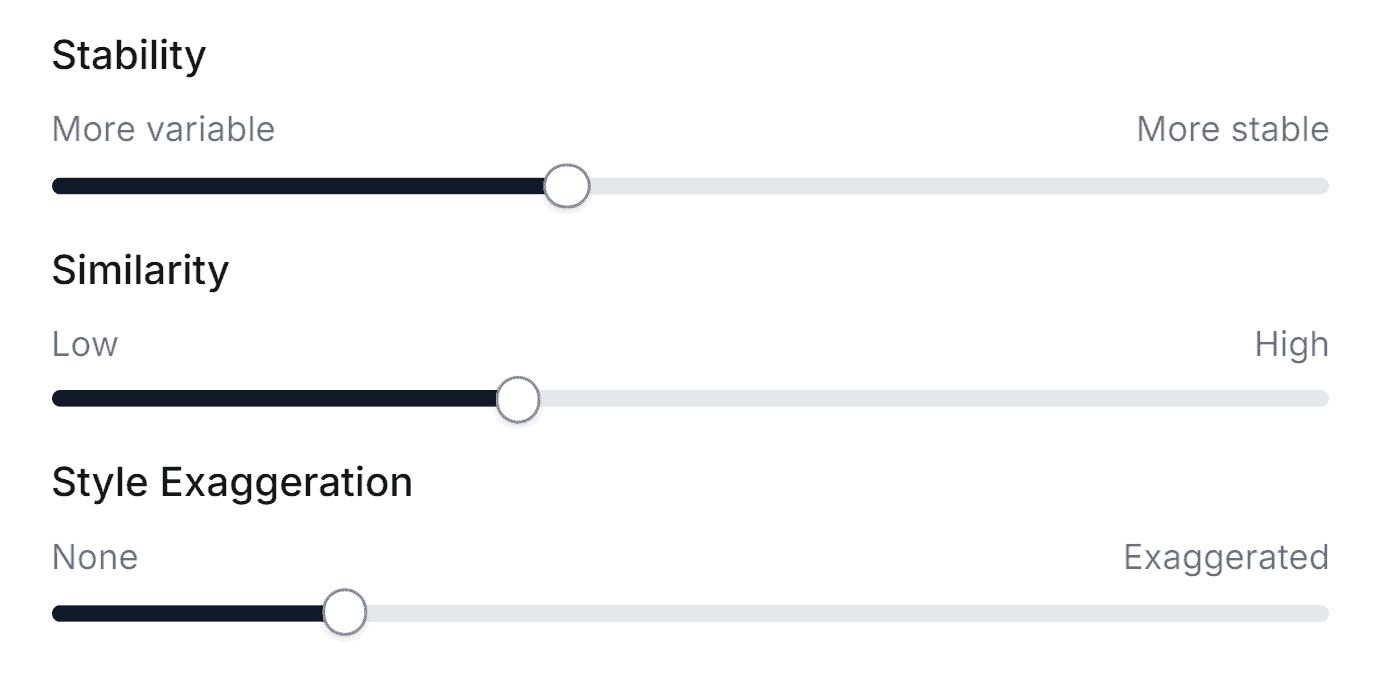
Task: Click the Style Exaggeration heading
Action: pos(232,483)
